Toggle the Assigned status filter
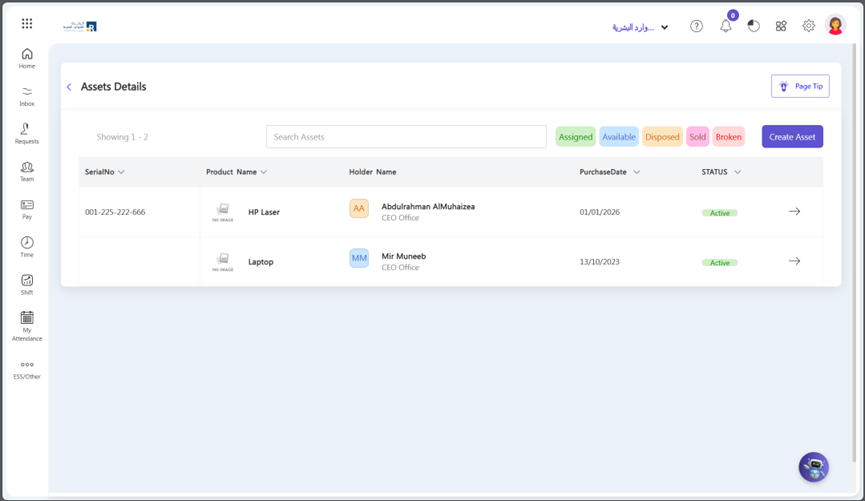This screenshot has height=501, width=865. (575, 137)
